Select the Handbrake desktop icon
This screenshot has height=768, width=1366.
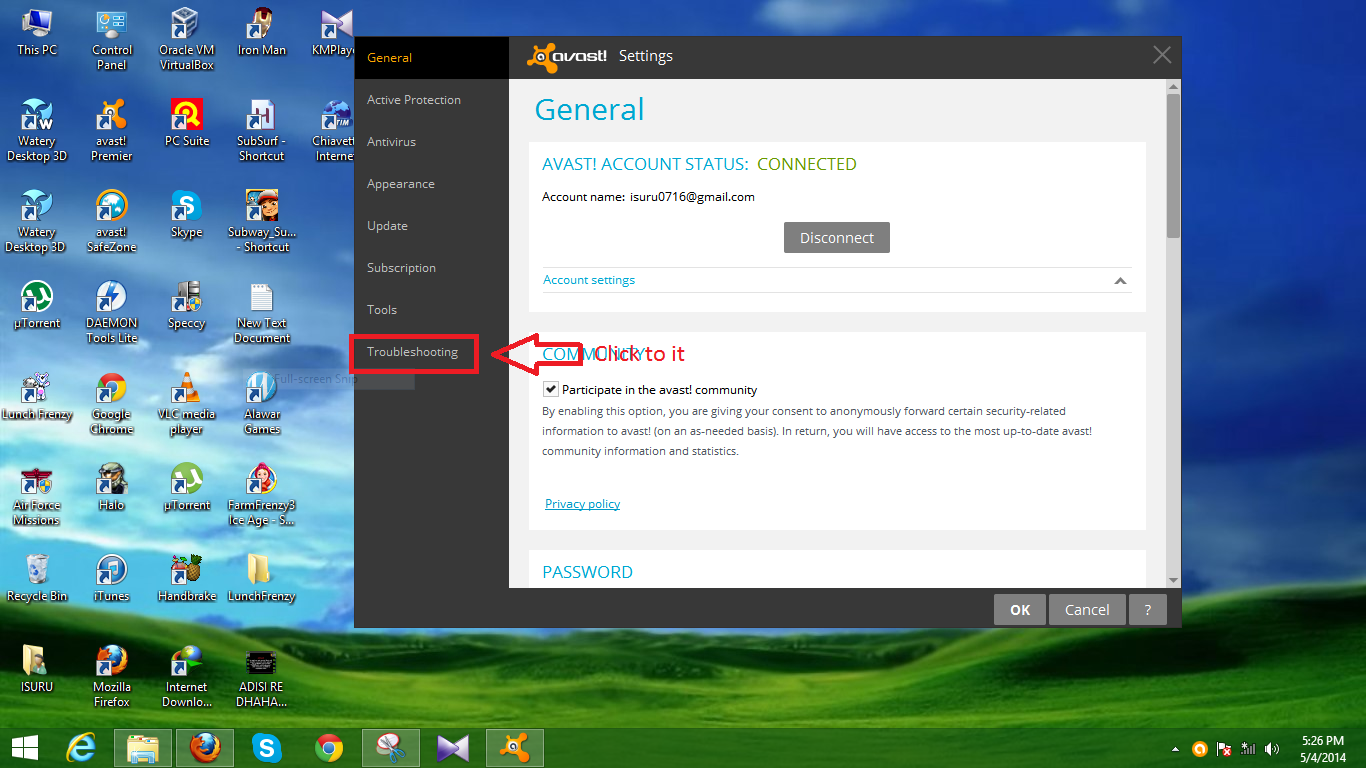187,578
